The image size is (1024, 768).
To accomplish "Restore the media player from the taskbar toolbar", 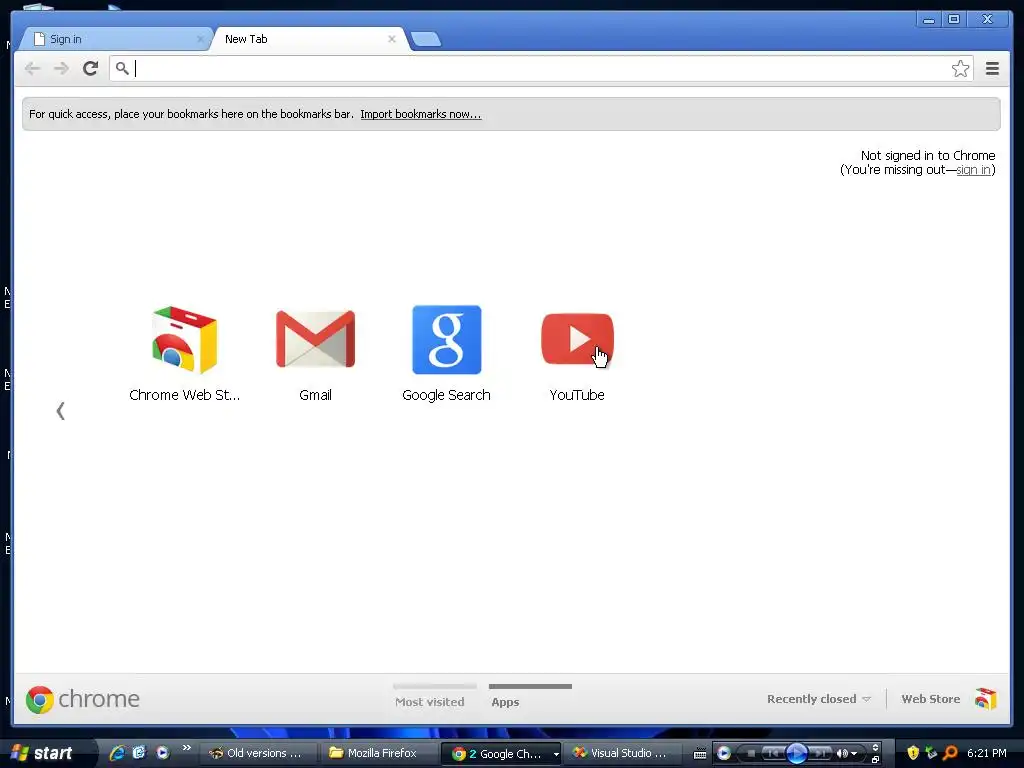I will pos(875,760).
